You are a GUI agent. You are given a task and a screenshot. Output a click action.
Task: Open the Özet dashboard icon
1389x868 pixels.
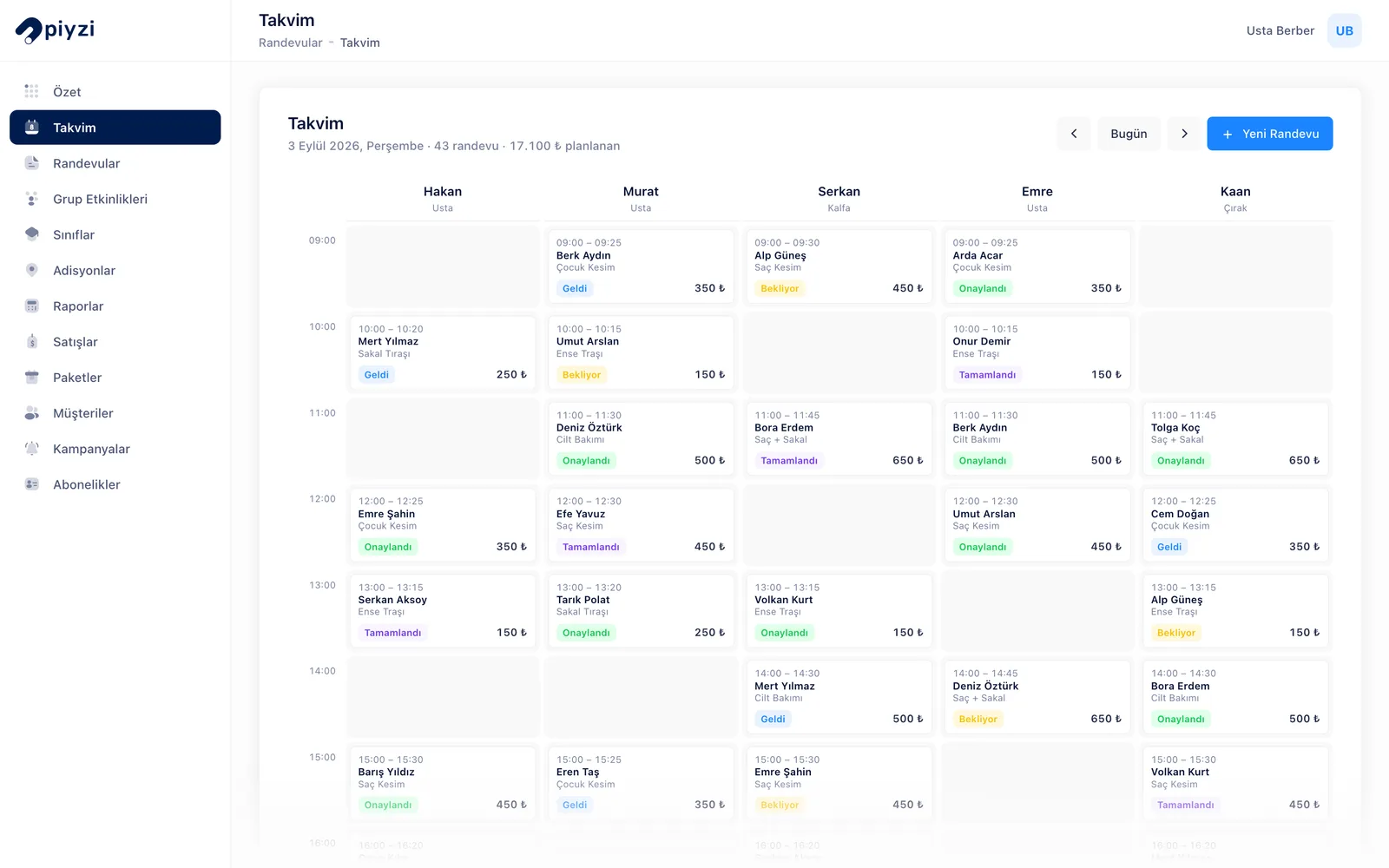pyautogui.click(x=32, y=91)
